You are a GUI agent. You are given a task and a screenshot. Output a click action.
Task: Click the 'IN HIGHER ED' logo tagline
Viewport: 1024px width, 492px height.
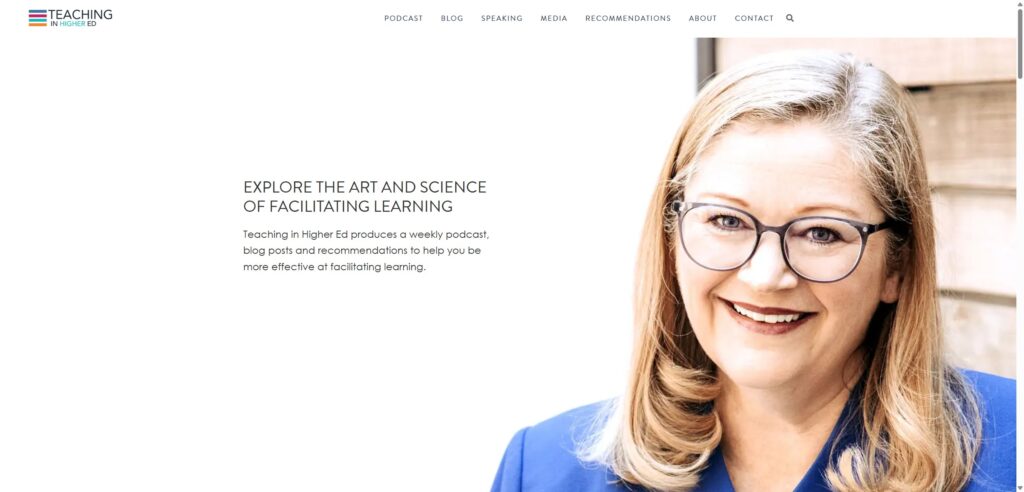[x=73, y=24]
